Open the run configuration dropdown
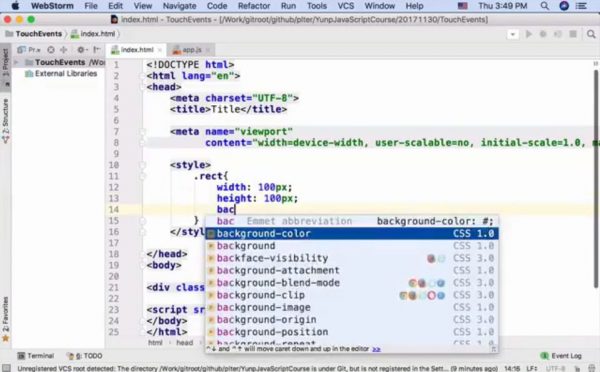This screenshot has height=372, width=600. [x=512, y=34]
